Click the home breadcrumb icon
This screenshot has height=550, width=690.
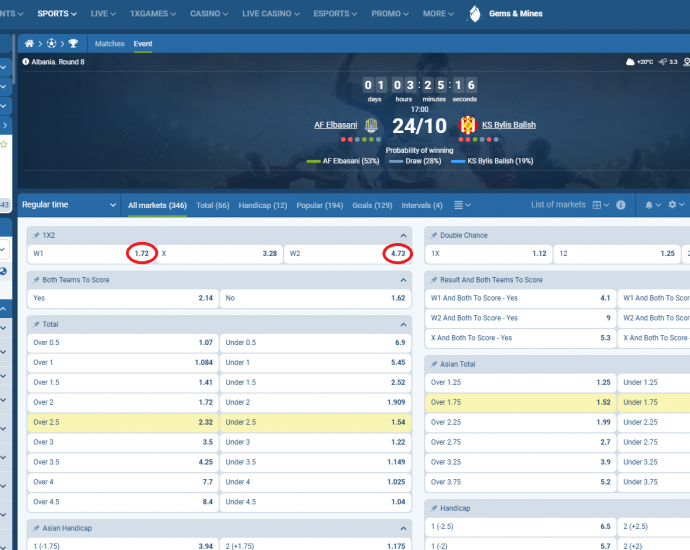[x=29, y=44]
